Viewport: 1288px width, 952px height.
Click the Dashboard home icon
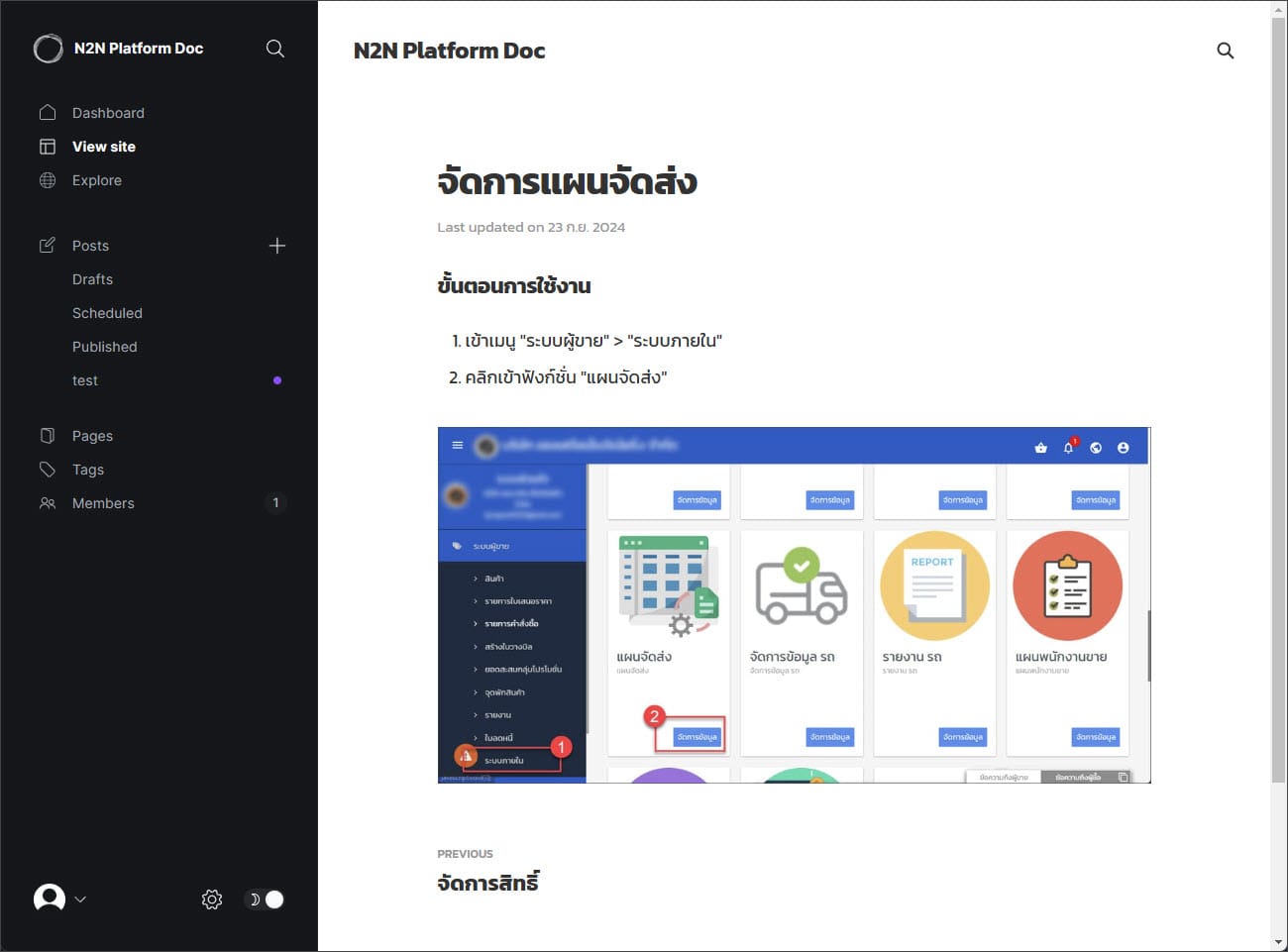coord(48,113)
